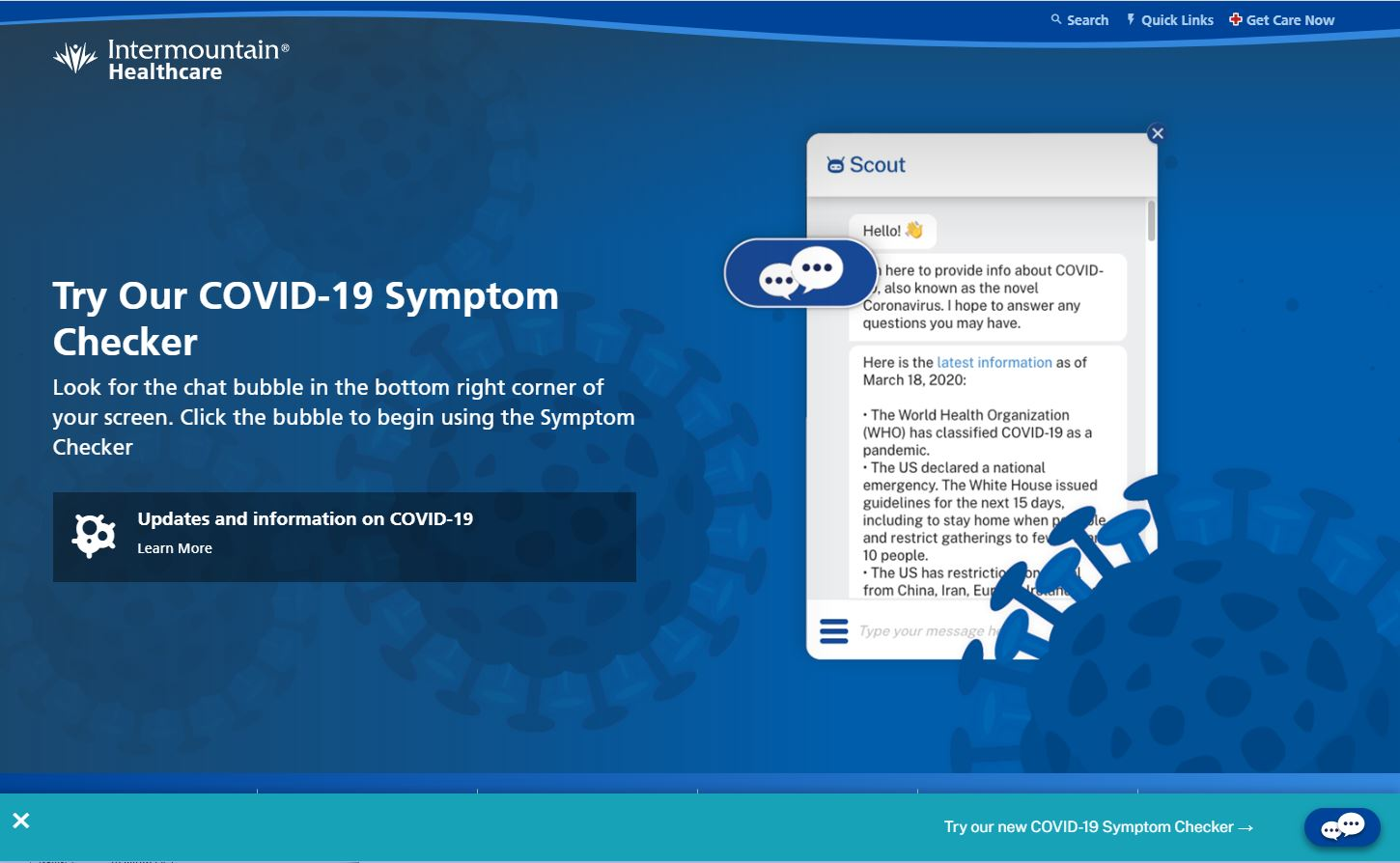Open Quick Links menu
This screenshot has height=863, width=1400.
(x=1170, y=20)
